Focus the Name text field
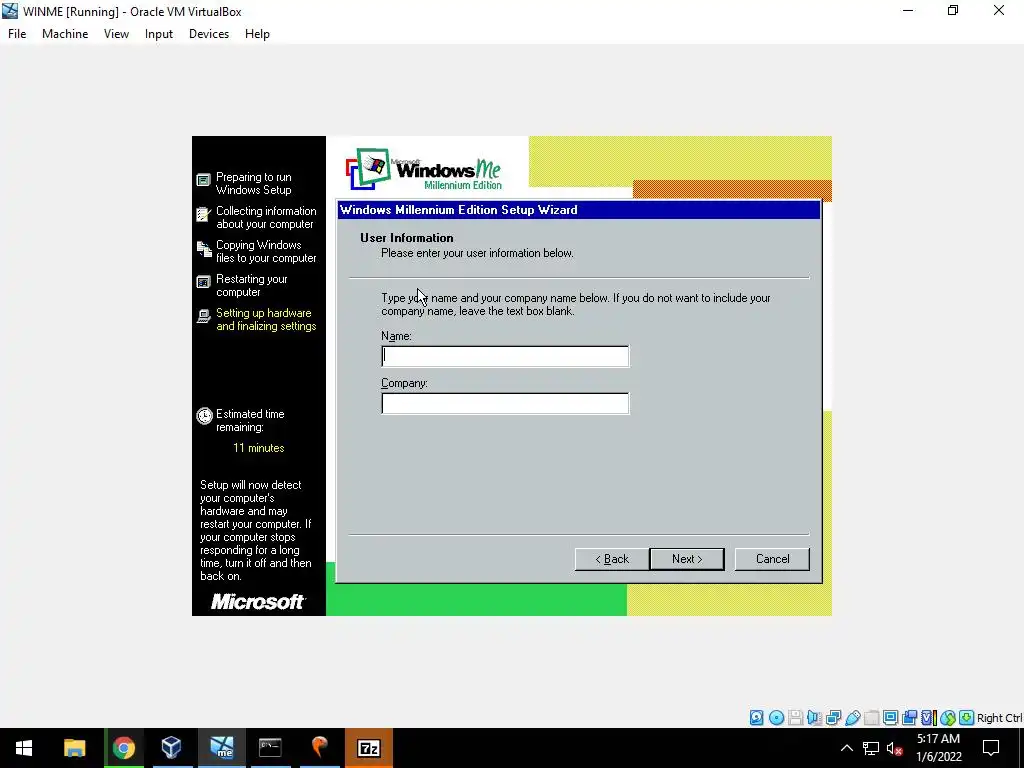The height and width of the screenshot is (768, 1024). pyautogui.click(x=505, y=356)
